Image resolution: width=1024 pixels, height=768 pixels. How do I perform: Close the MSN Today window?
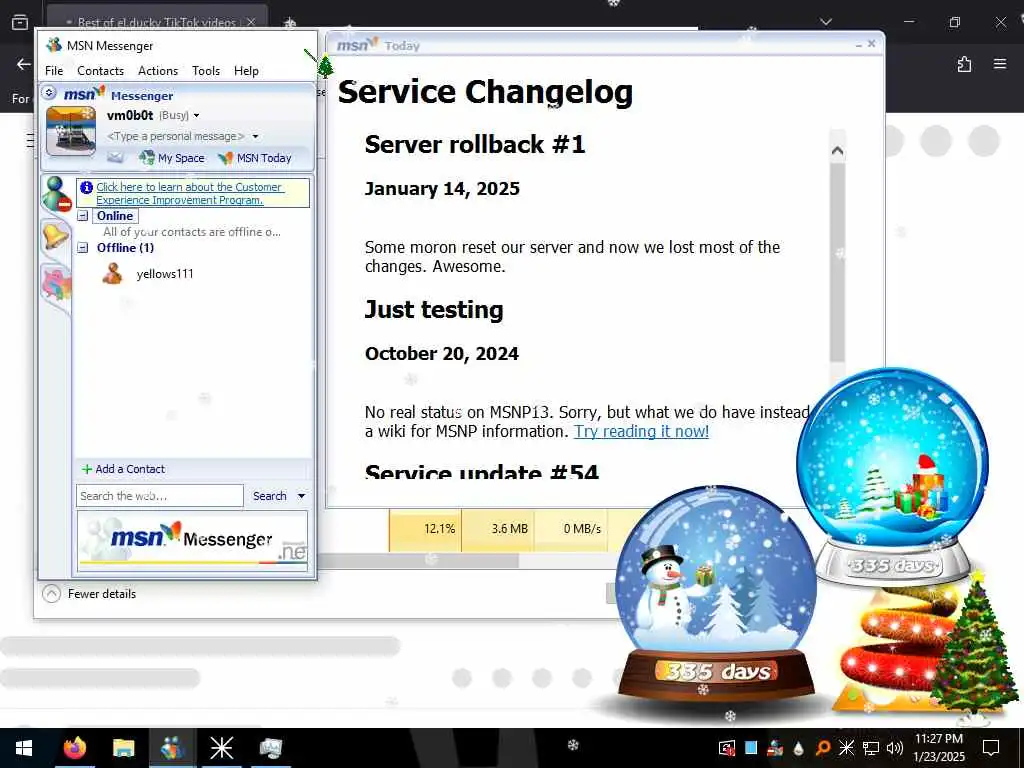pyautogui.click(x=871, y=44)
